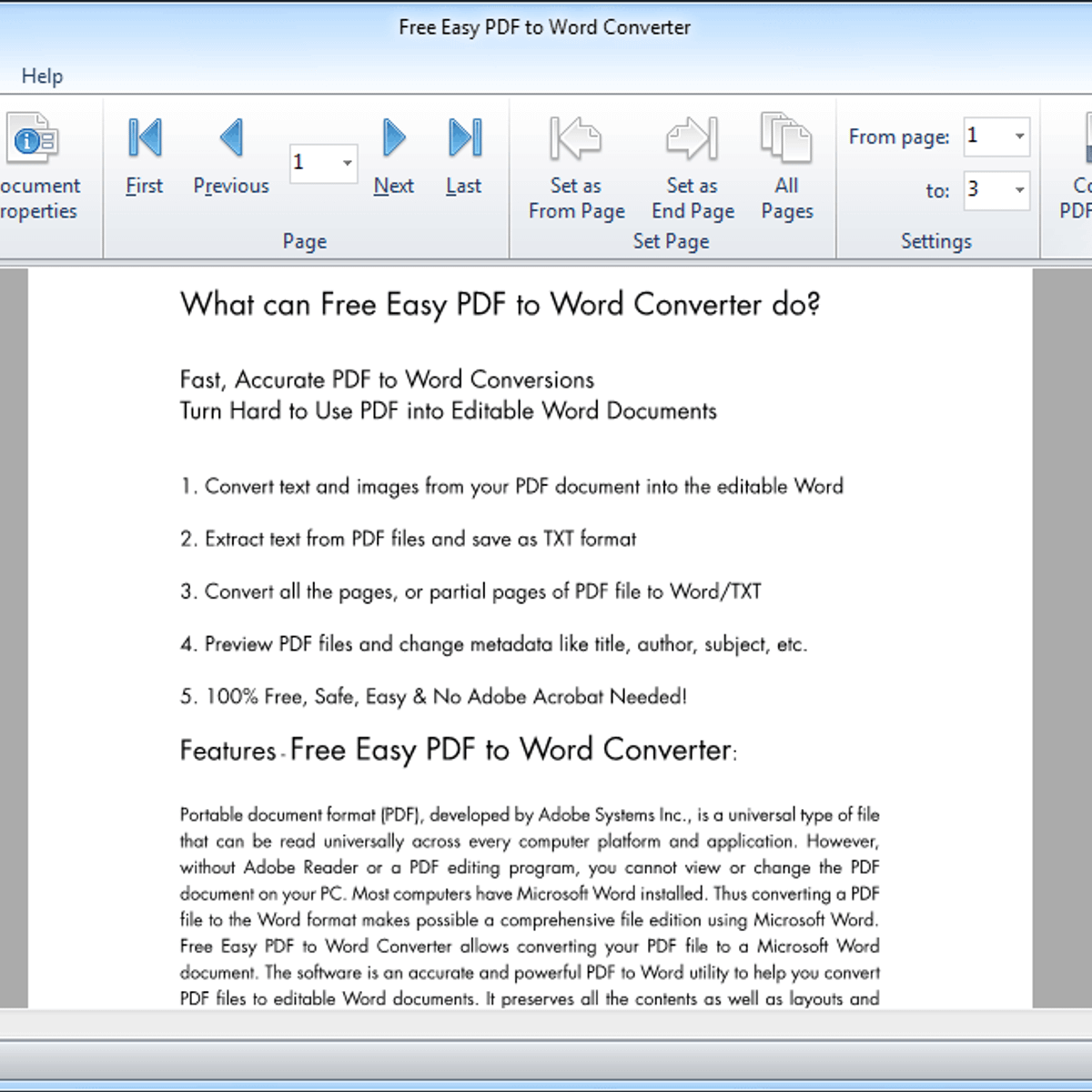
Task: Click the Set as From Page icon
Action: click(576, 138)
